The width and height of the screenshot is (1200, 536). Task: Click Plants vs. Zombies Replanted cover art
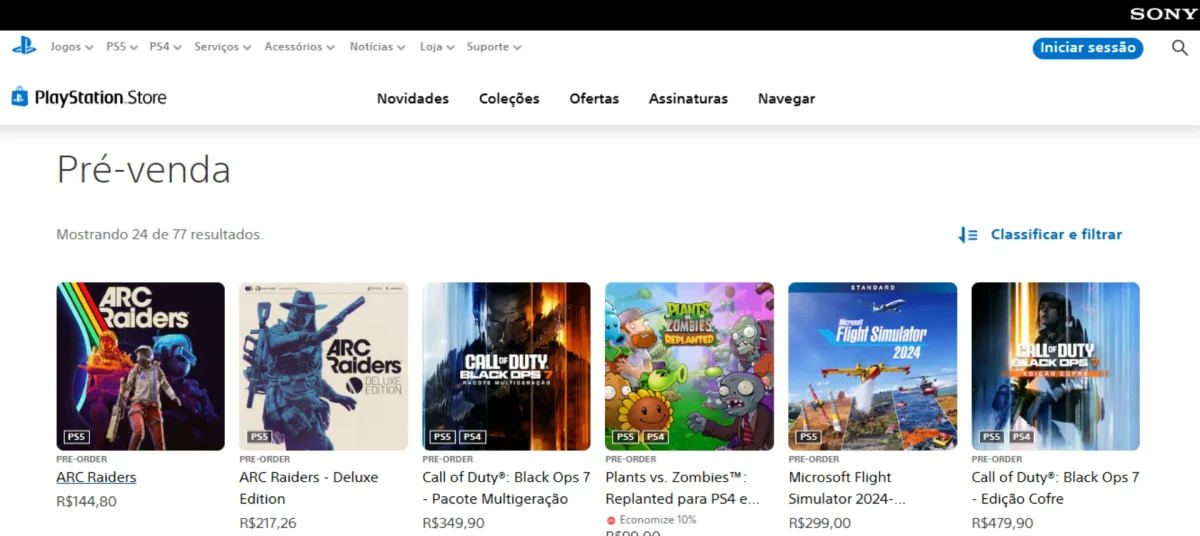689,366
